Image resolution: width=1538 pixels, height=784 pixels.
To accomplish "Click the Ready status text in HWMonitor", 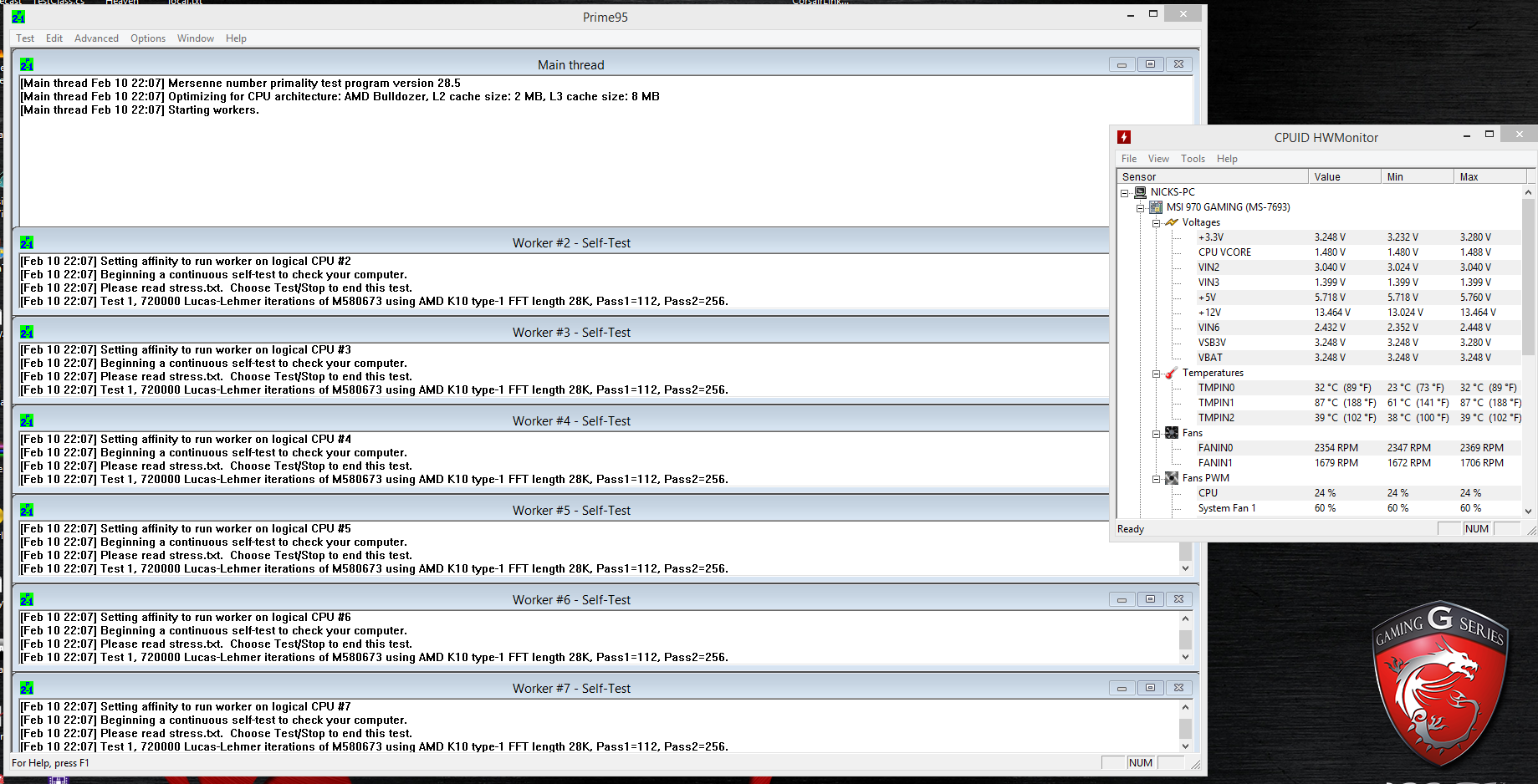I will [x=1131, y=529].
